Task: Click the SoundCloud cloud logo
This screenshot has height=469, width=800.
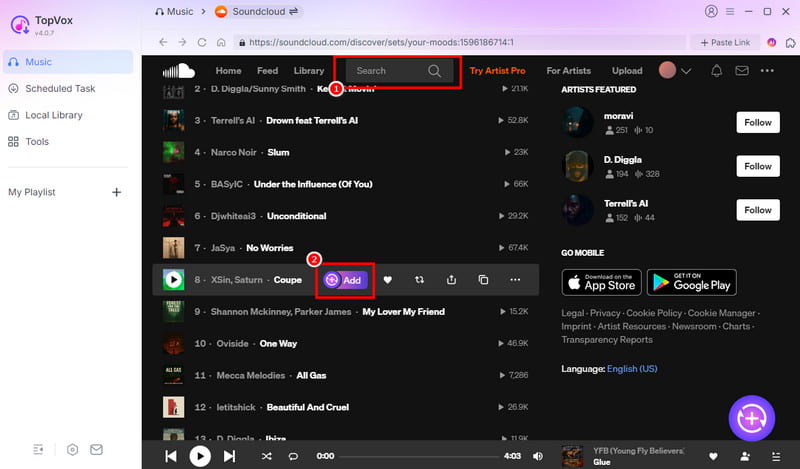Action: (179, 70)
